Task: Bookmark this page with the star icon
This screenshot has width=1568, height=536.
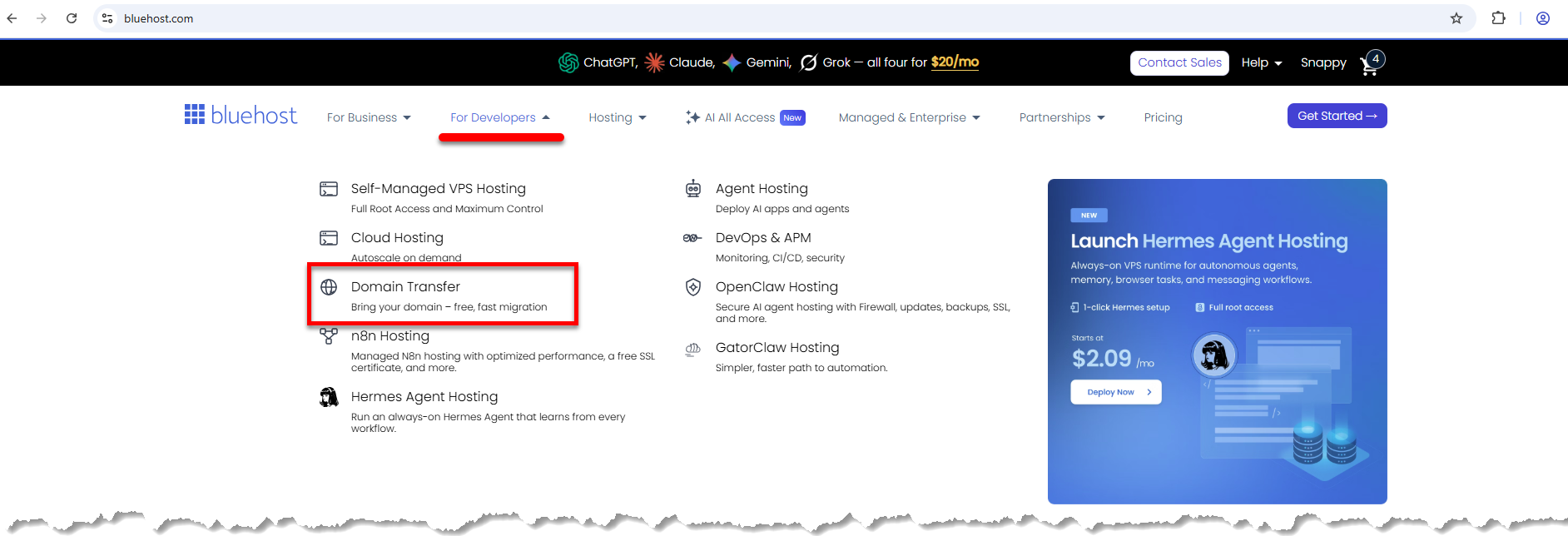Action: tap(1456, 18)
